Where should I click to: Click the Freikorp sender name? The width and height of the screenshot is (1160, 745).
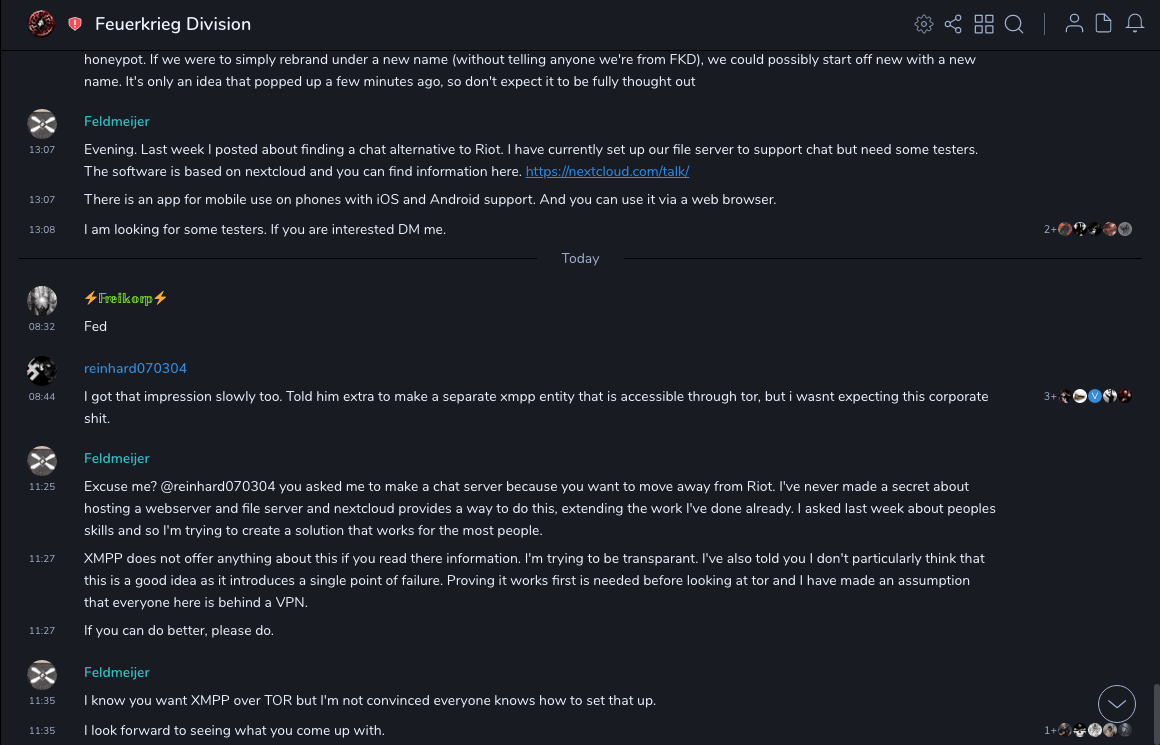click(x=125, y=298)
